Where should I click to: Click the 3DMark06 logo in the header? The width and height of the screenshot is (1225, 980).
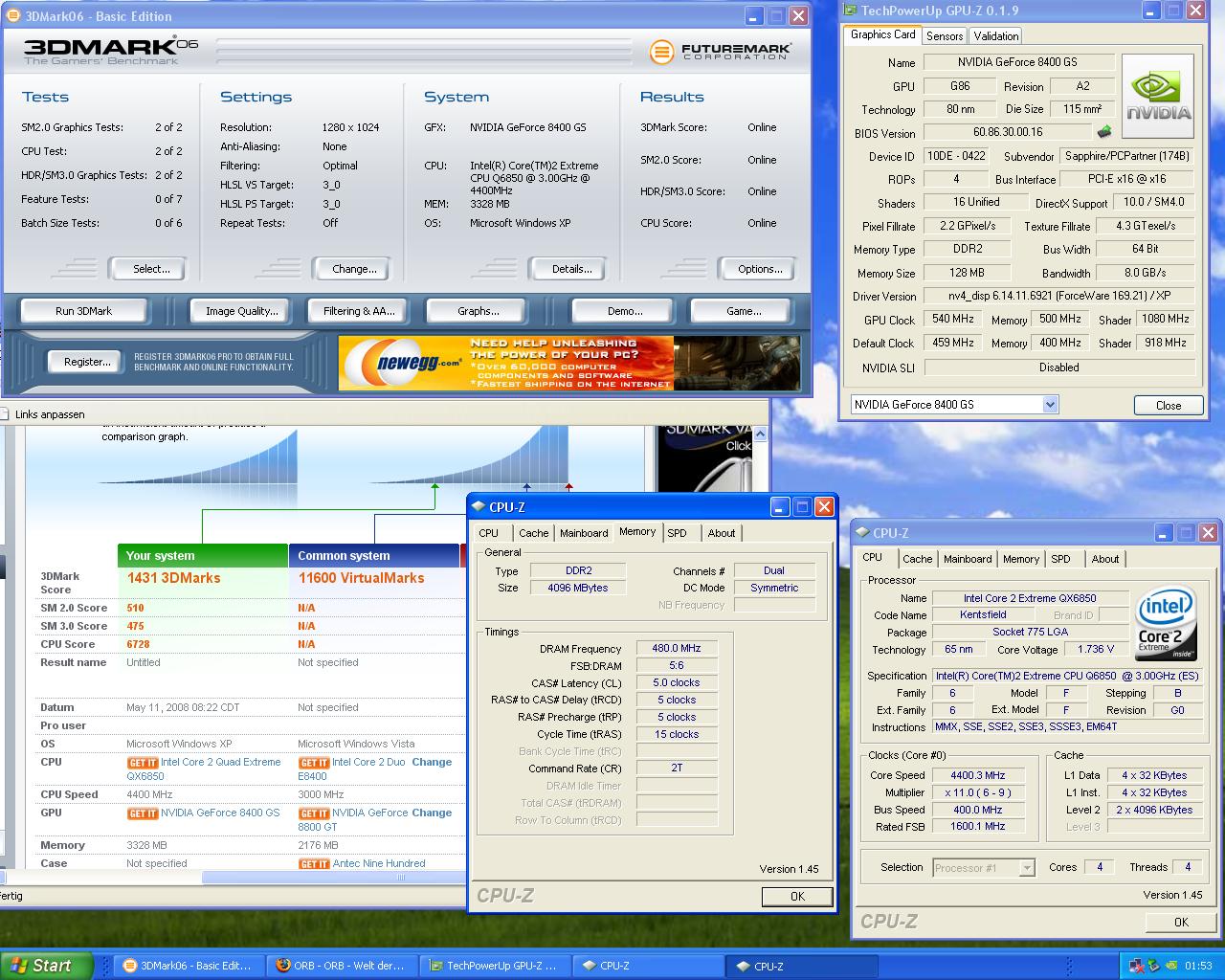point(111,50)
